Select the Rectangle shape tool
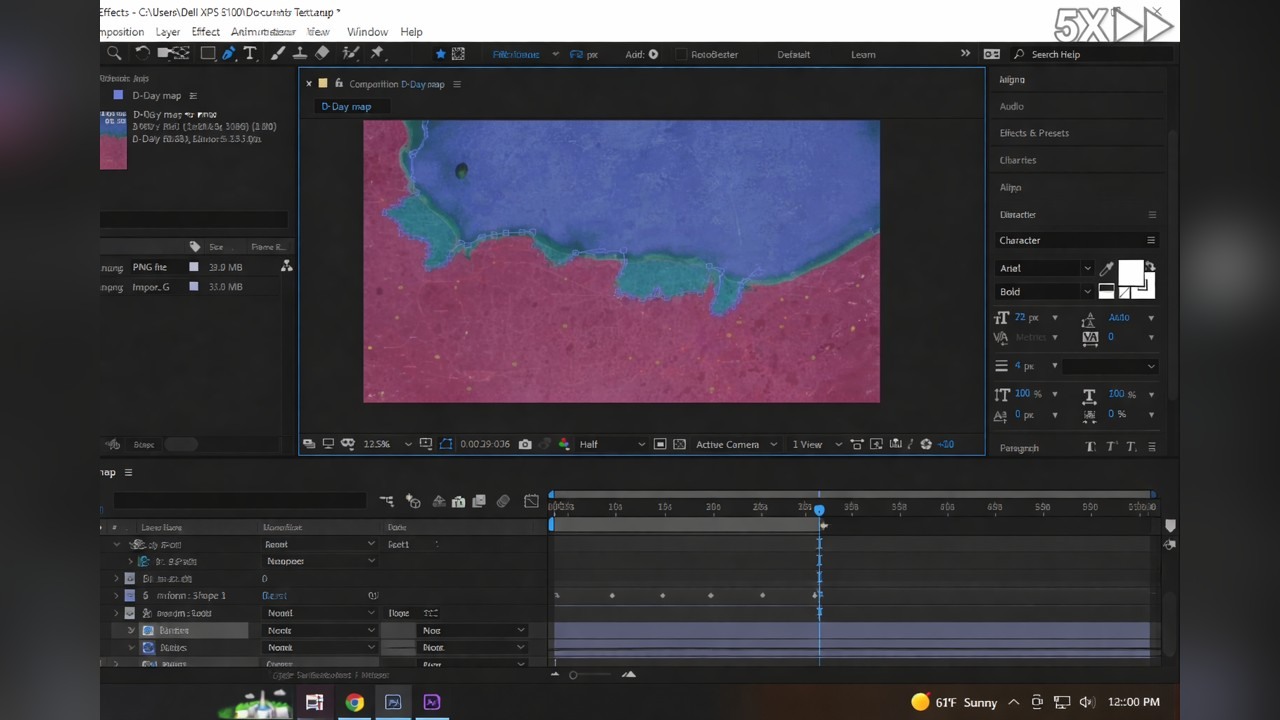 point(208,54)
